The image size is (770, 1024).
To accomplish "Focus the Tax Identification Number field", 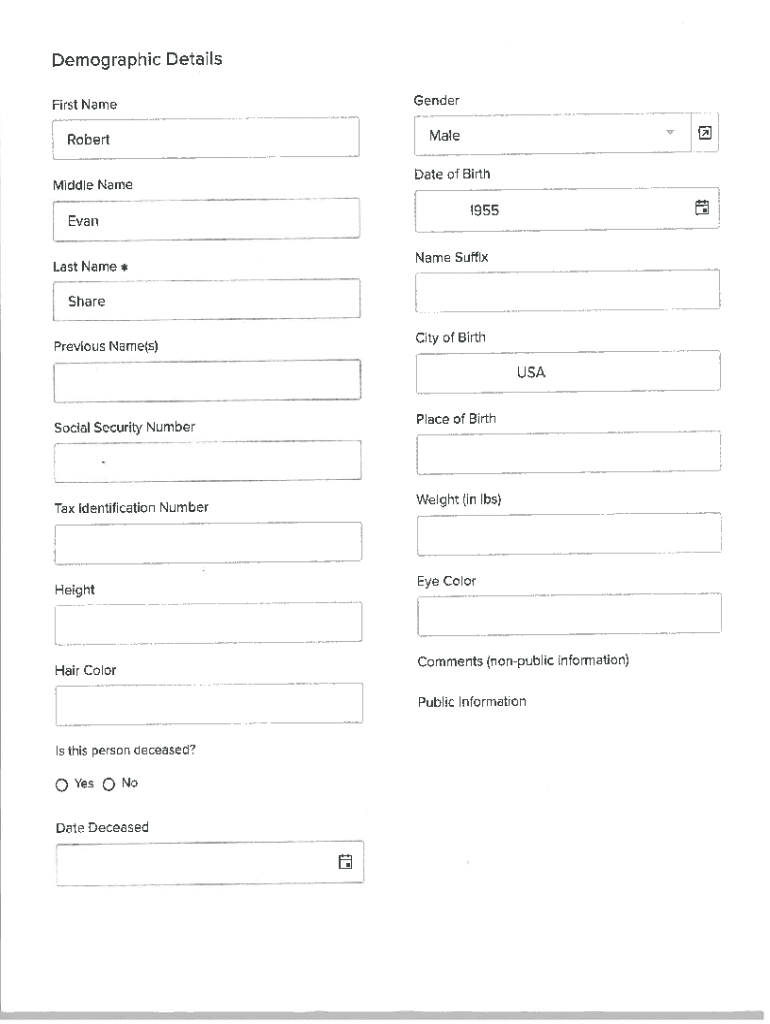I will [x=206, y=542].
